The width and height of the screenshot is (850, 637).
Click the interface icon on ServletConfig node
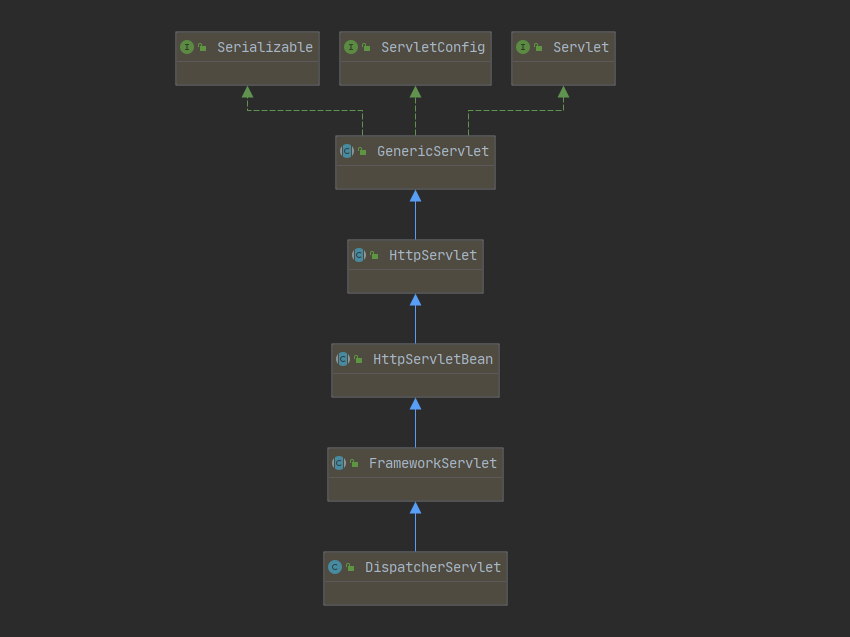[x=351, y=47]
